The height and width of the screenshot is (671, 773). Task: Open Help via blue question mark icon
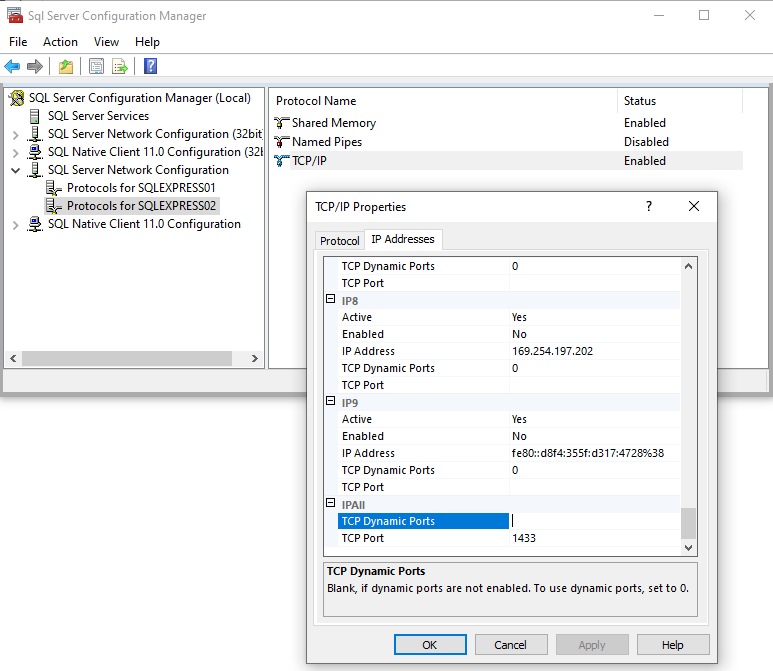pos(150,67)
